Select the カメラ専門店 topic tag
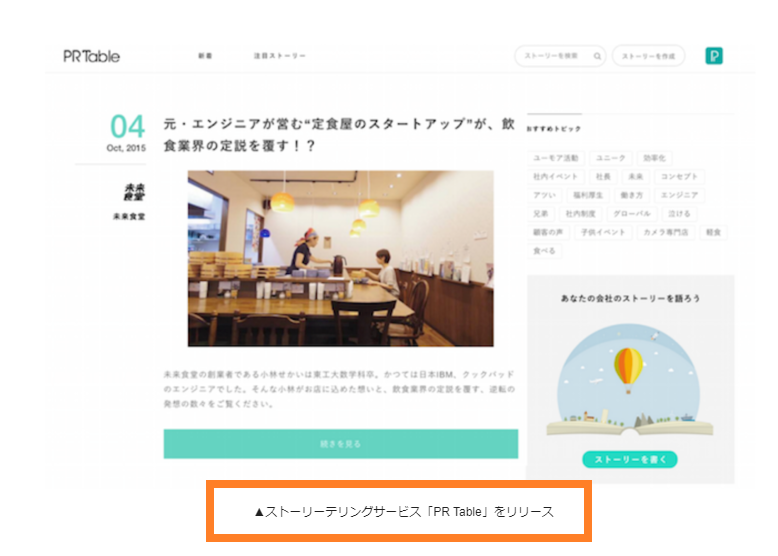This screenshot has width=778, height=556. pyautogui.click(x=665, y=232)
